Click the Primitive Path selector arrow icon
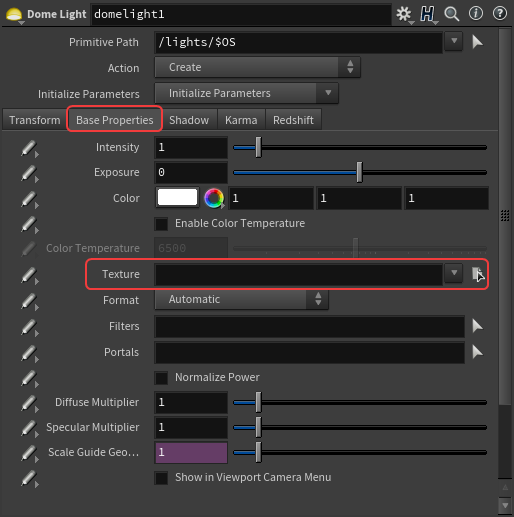514x517 pixels. point(477,42)
